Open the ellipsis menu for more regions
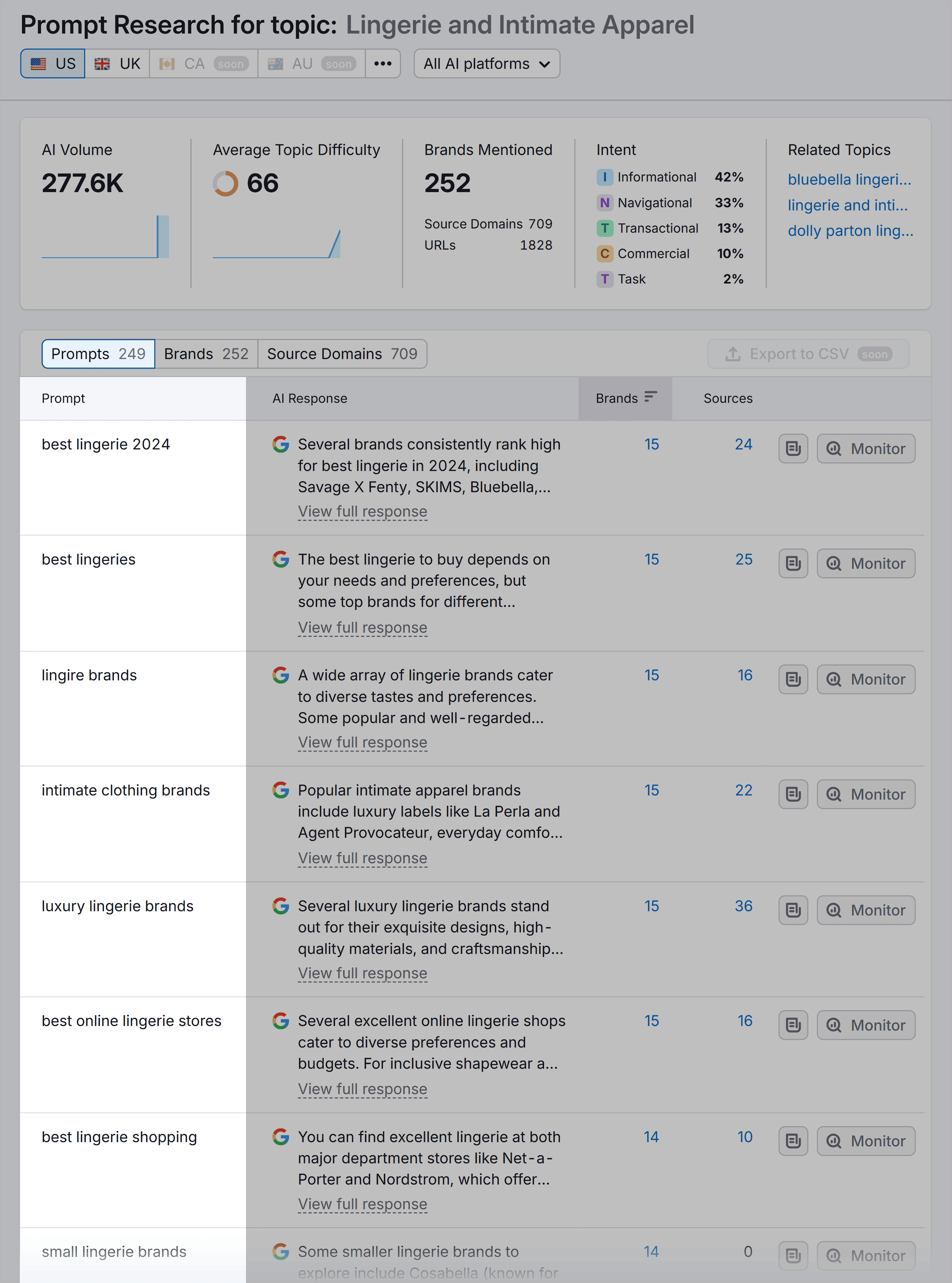Viewport: 952px width, 1283px height. tap(383, 63)
